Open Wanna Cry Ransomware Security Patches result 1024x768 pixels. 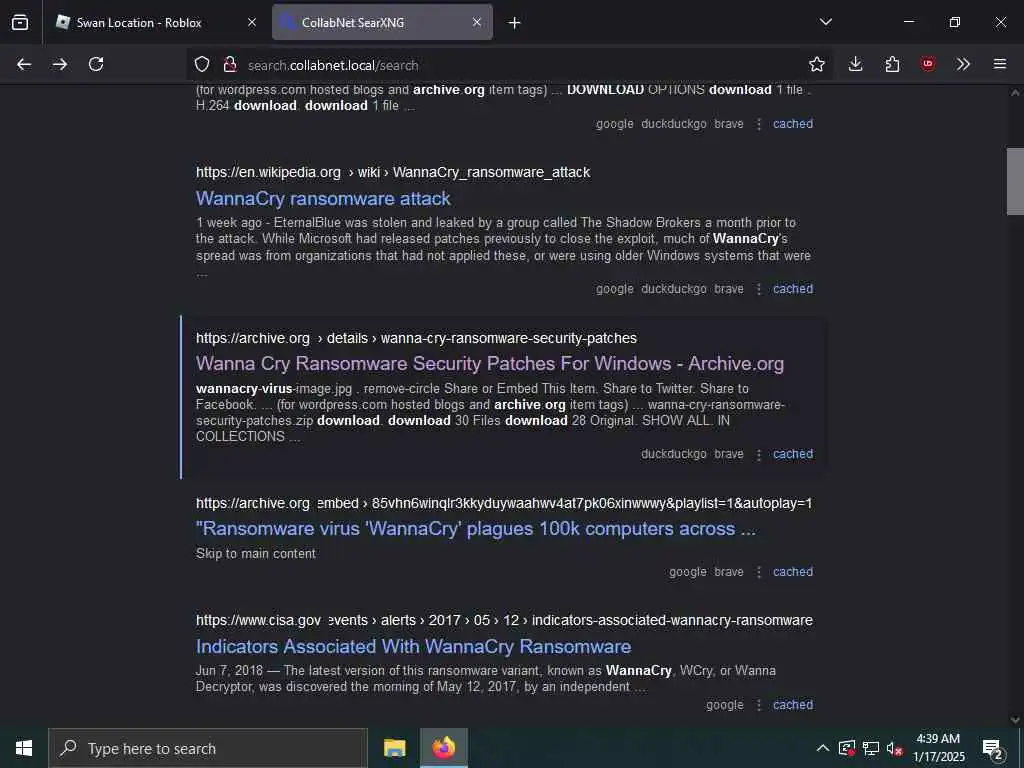coord(490,364)
